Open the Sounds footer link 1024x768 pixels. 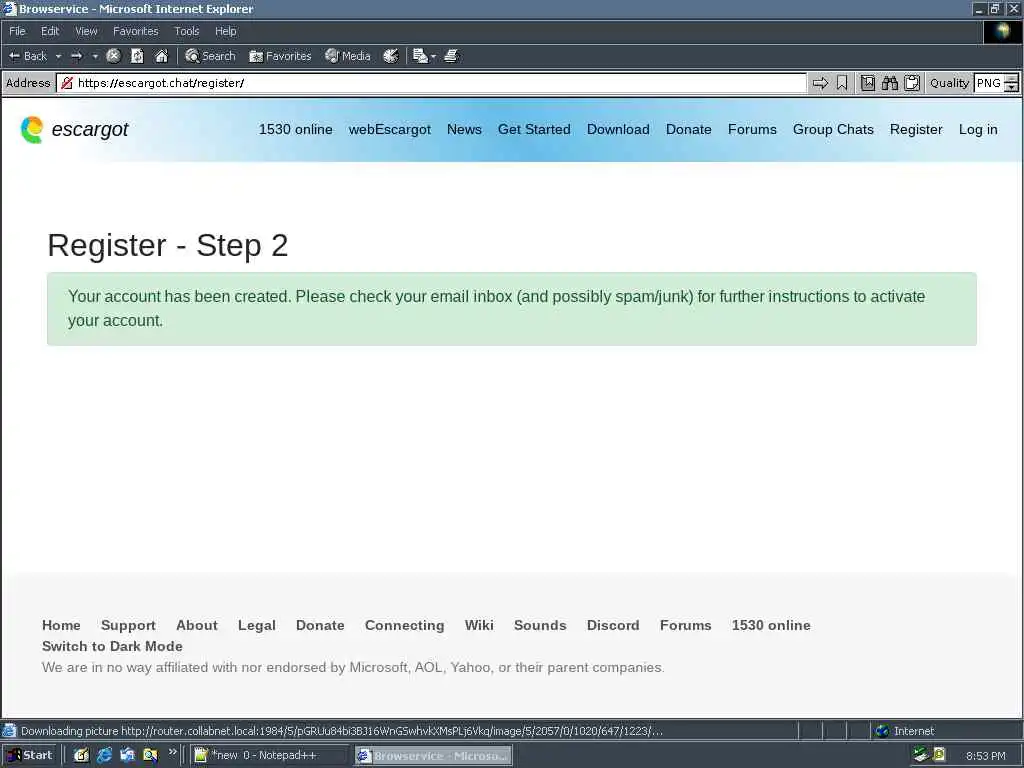540,625
